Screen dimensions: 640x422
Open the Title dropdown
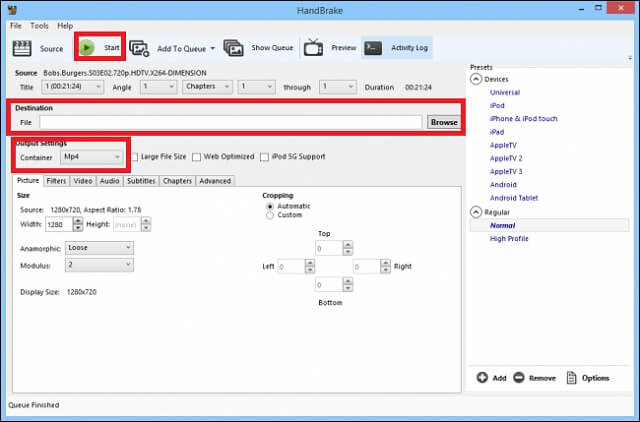click(x=73, y=87)
